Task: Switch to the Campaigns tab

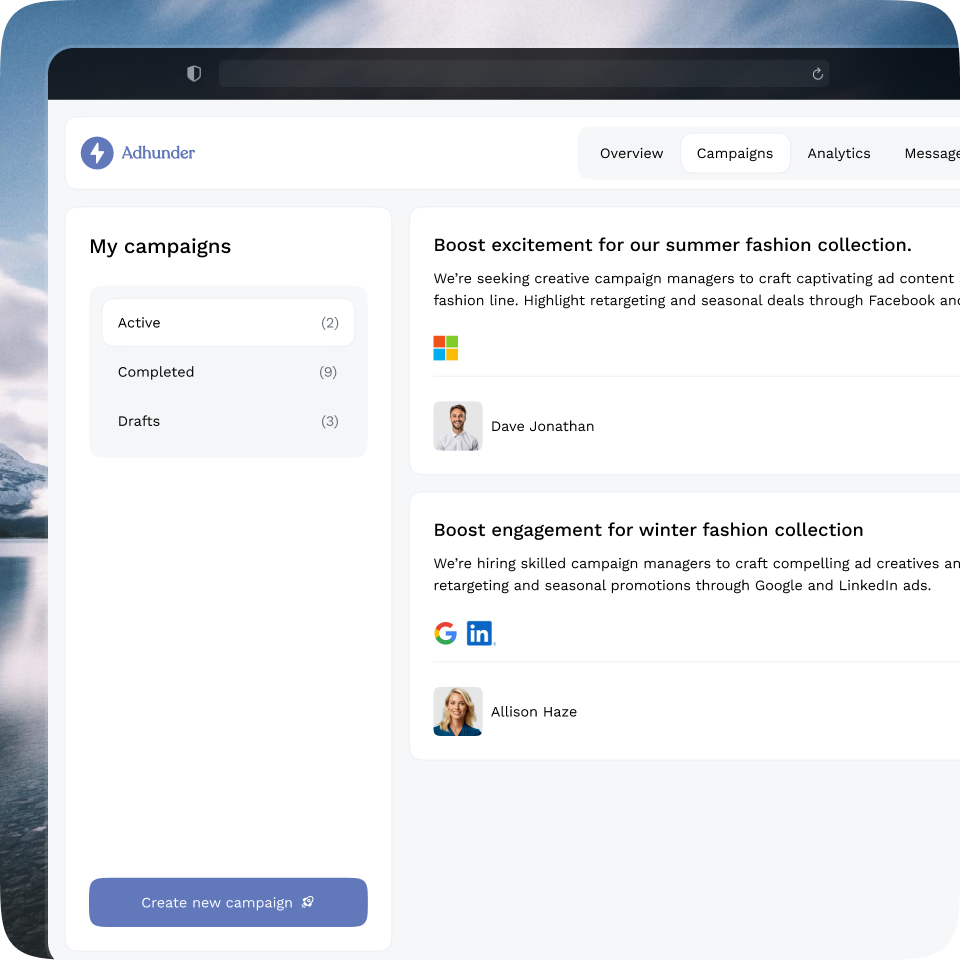Action: click(735, 154)
